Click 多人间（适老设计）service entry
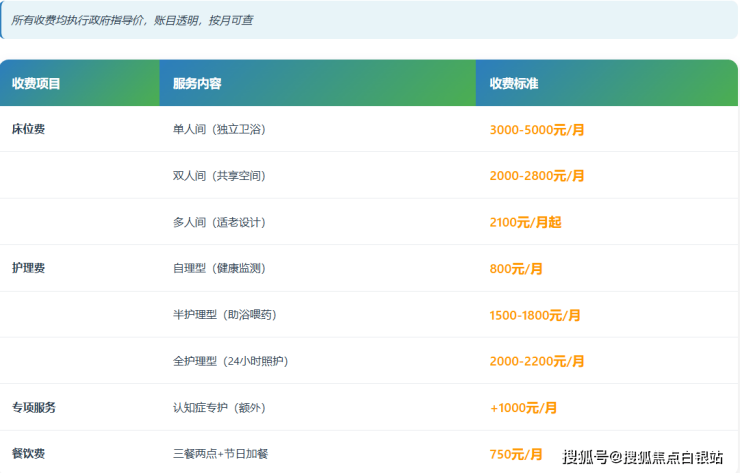 [219, 222]
